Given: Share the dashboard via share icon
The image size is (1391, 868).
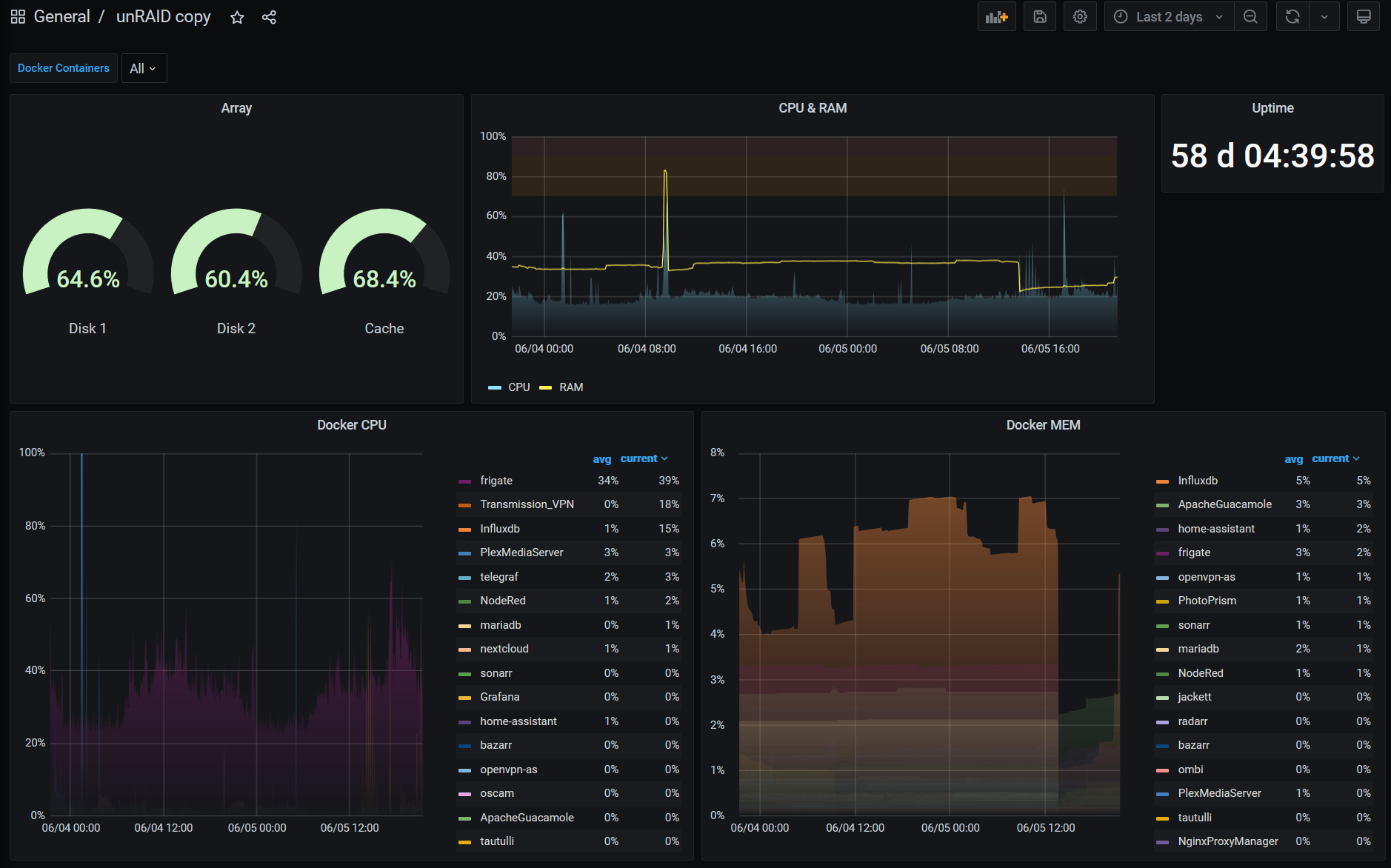Looking at the screenshot, I should click(x=269, y=17).
